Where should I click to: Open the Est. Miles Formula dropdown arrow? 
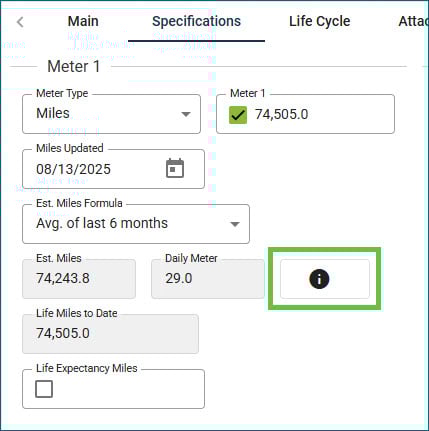tap(235, 224)
